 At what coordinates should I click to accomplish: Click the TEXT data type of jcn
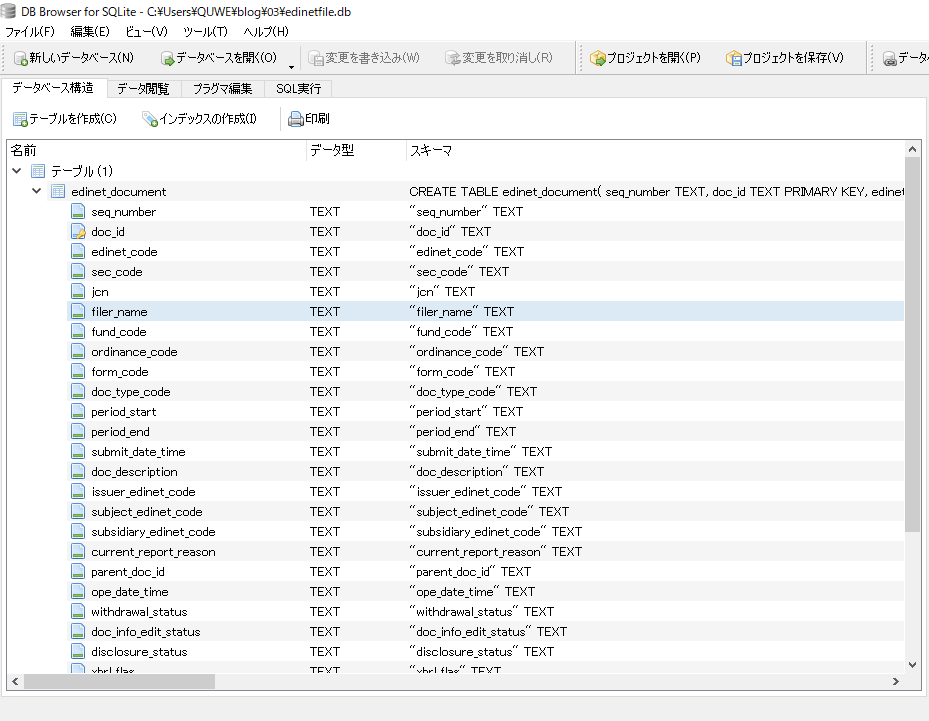coord(325,291)
